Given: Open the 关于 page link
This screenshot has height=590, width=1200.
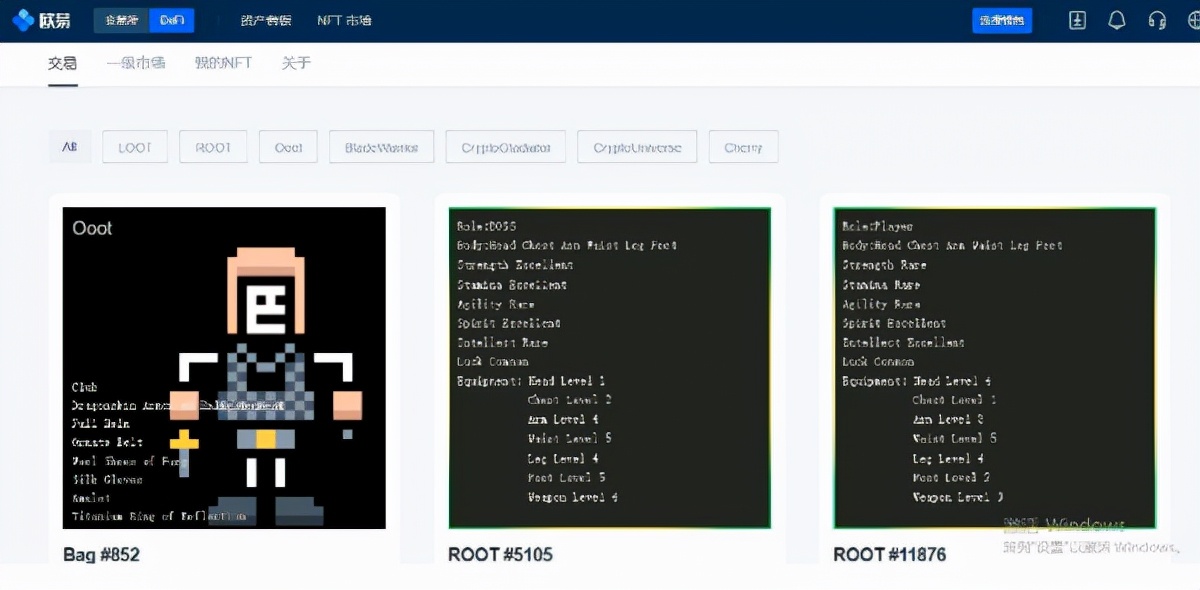Looking at the screenshot, I should click(296, 62).
